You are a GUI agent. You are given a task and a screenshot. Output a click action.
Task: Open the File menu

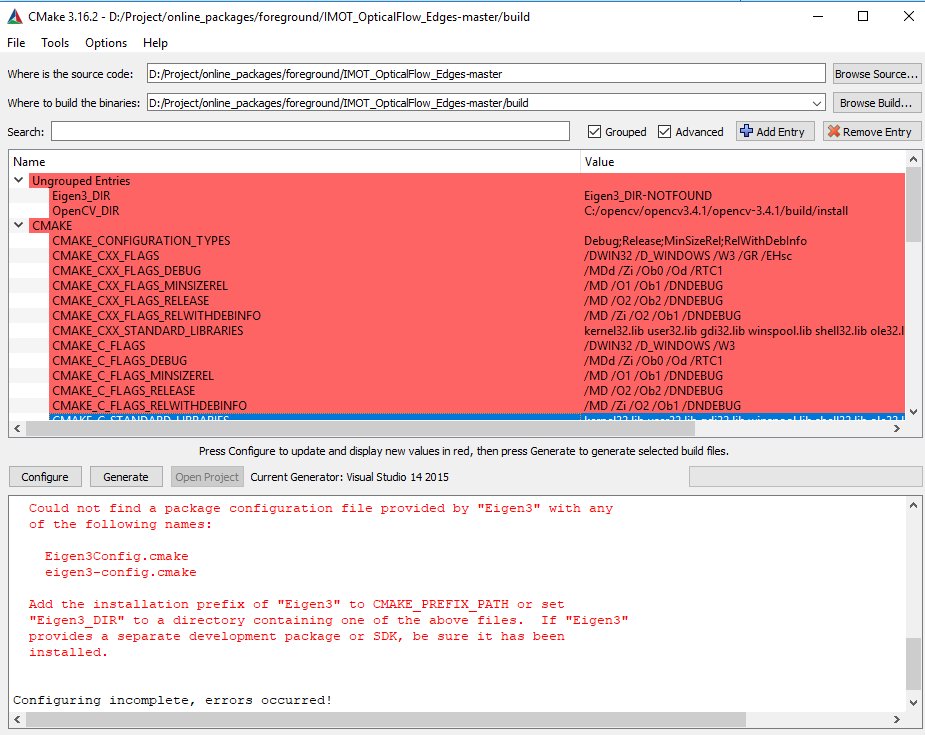16,42
